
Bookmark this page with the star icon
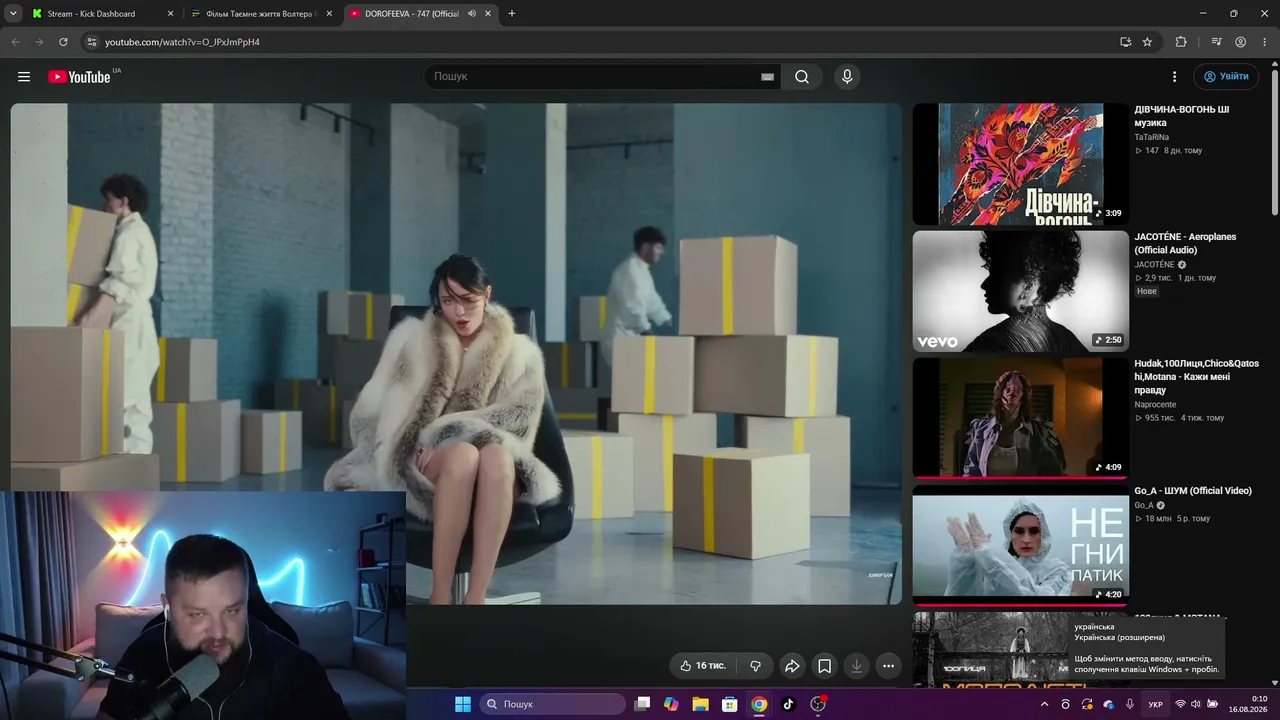click(x=1147, y=42)
